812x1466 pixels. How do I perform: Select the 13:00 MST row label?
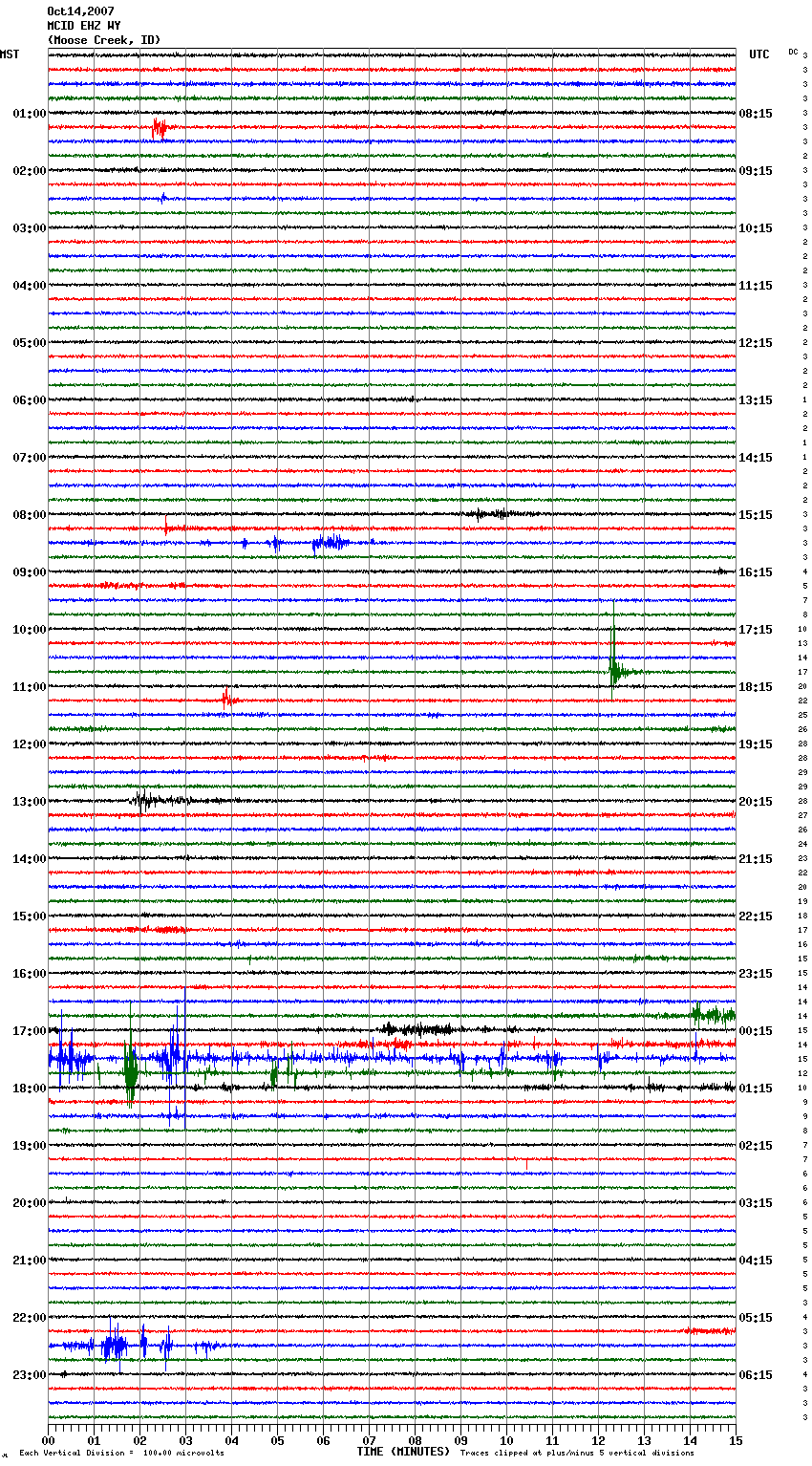tap(30, 802)
